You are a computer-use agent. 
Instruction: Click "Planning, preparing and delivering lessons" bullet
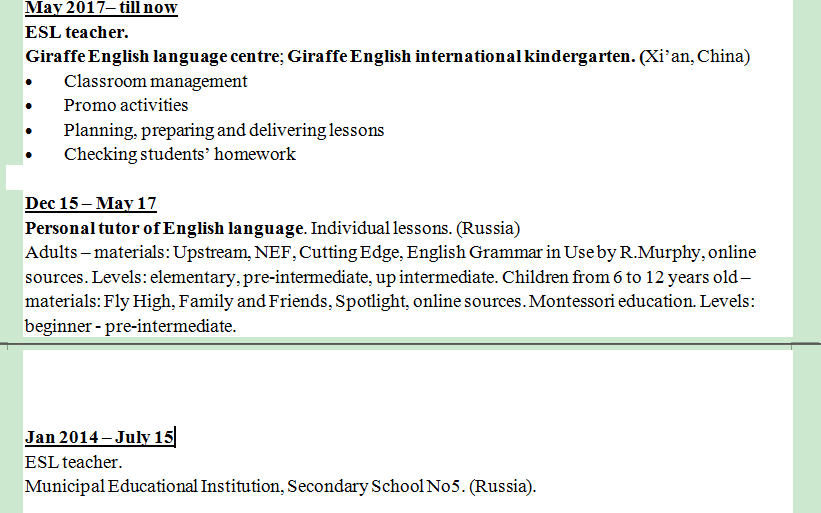point(223,130)
